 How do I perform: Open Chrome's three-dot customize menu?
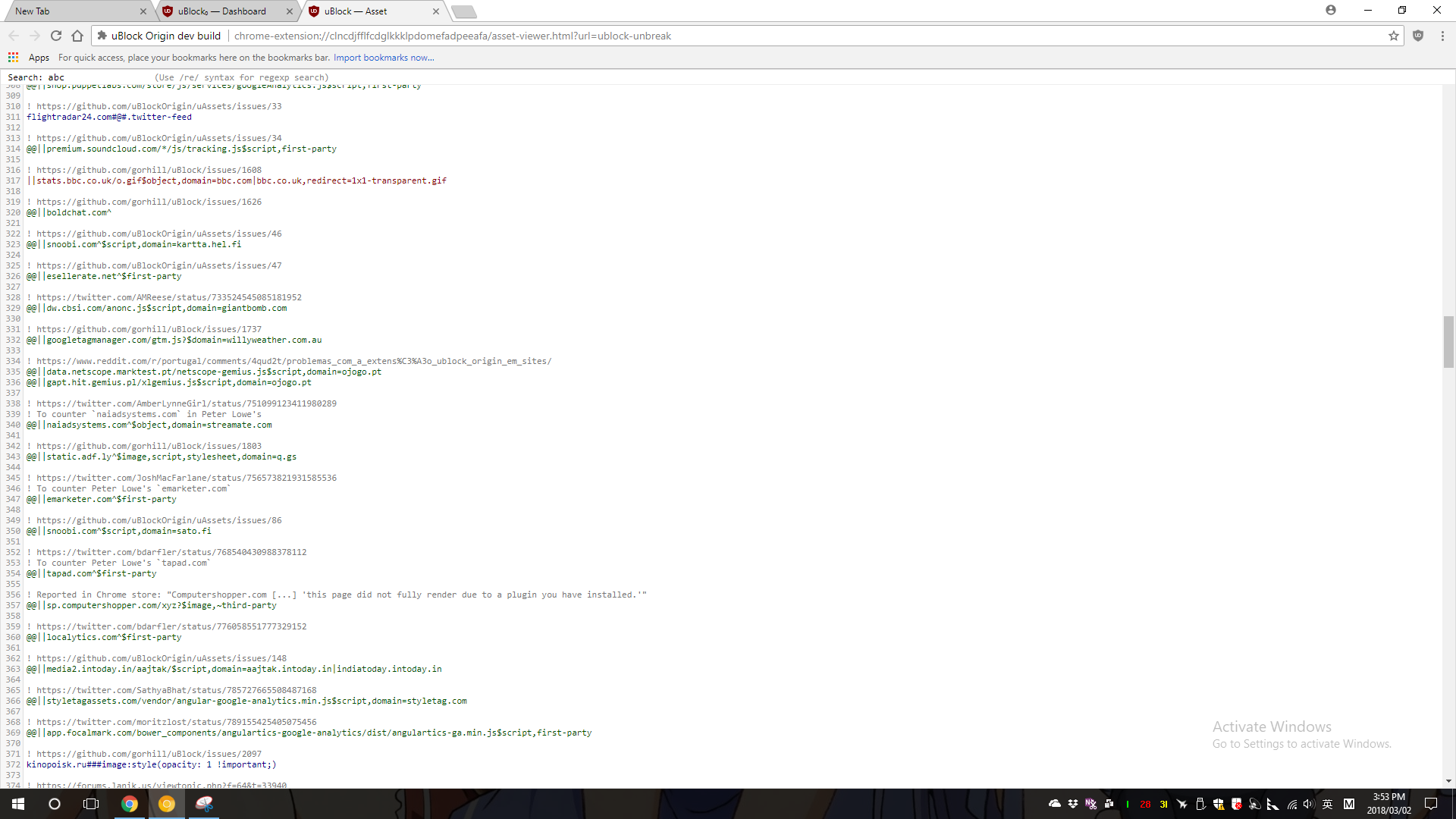tap(1442, 36)
